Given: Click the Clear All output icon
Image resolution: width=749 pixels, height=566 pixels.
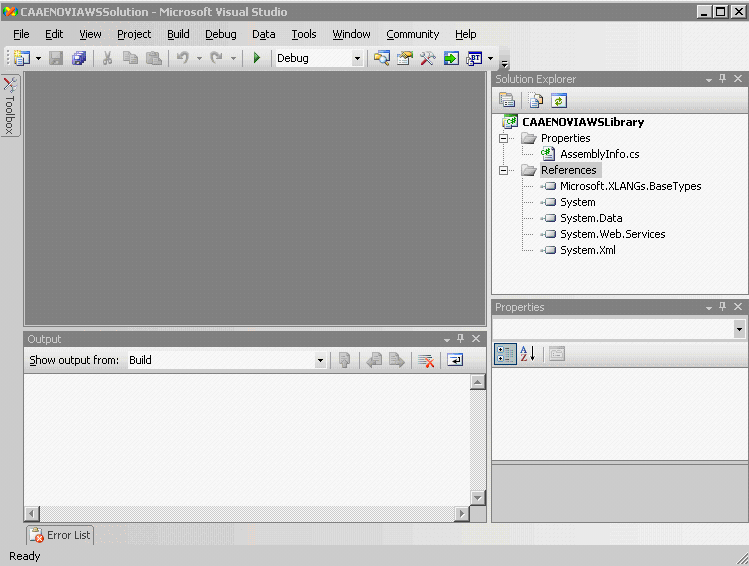Looking at the screenshot, I should point(426,360).
